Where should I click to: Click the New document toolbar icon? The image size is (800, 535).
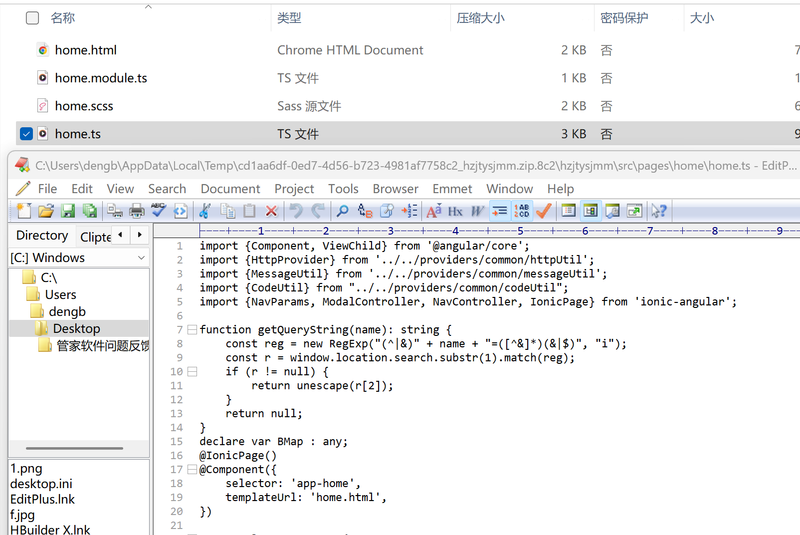(23, 211)
